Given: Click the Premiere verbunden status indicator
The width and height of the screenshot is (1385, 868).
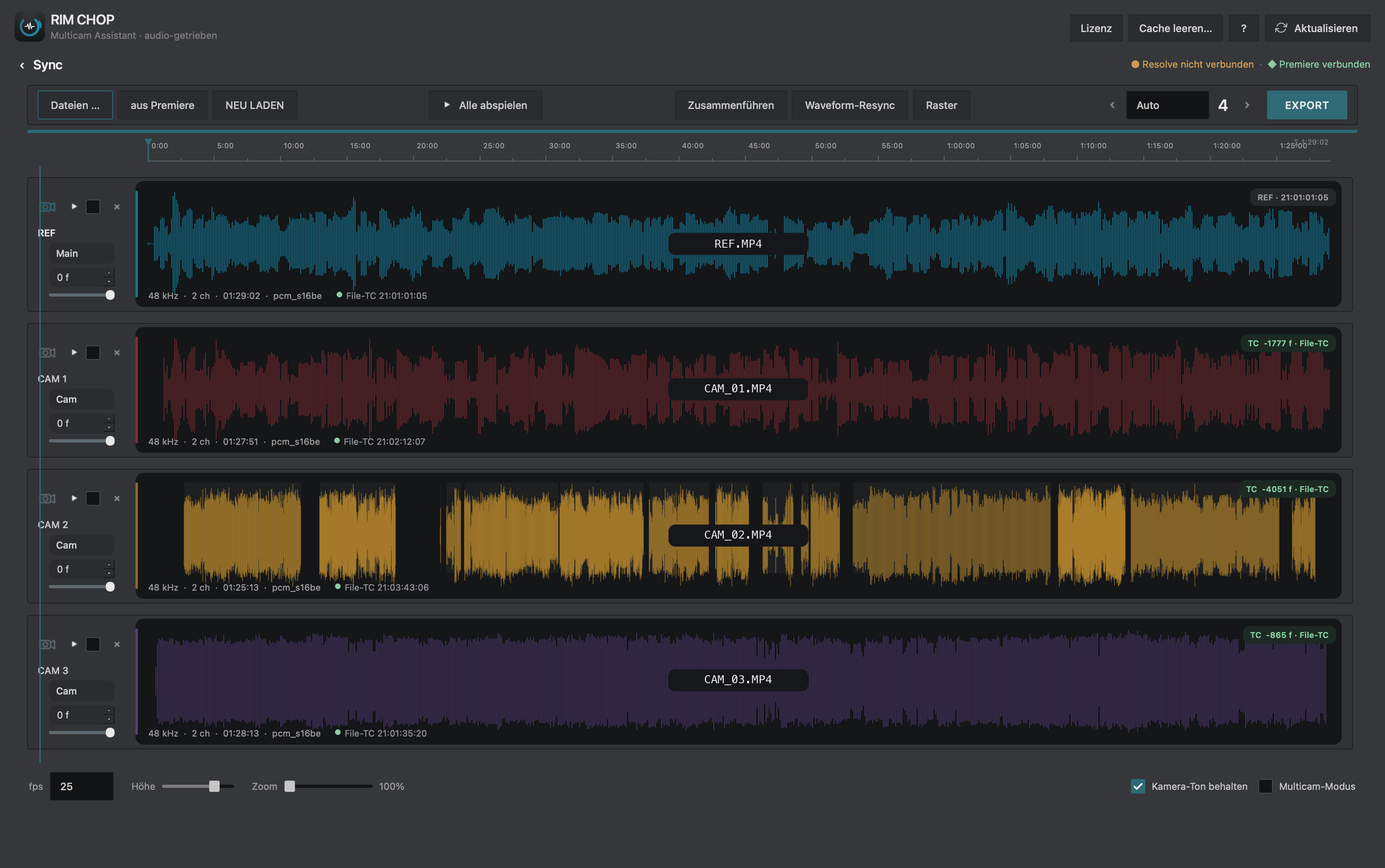Looking at the screenshot, I should (1318, 64).
